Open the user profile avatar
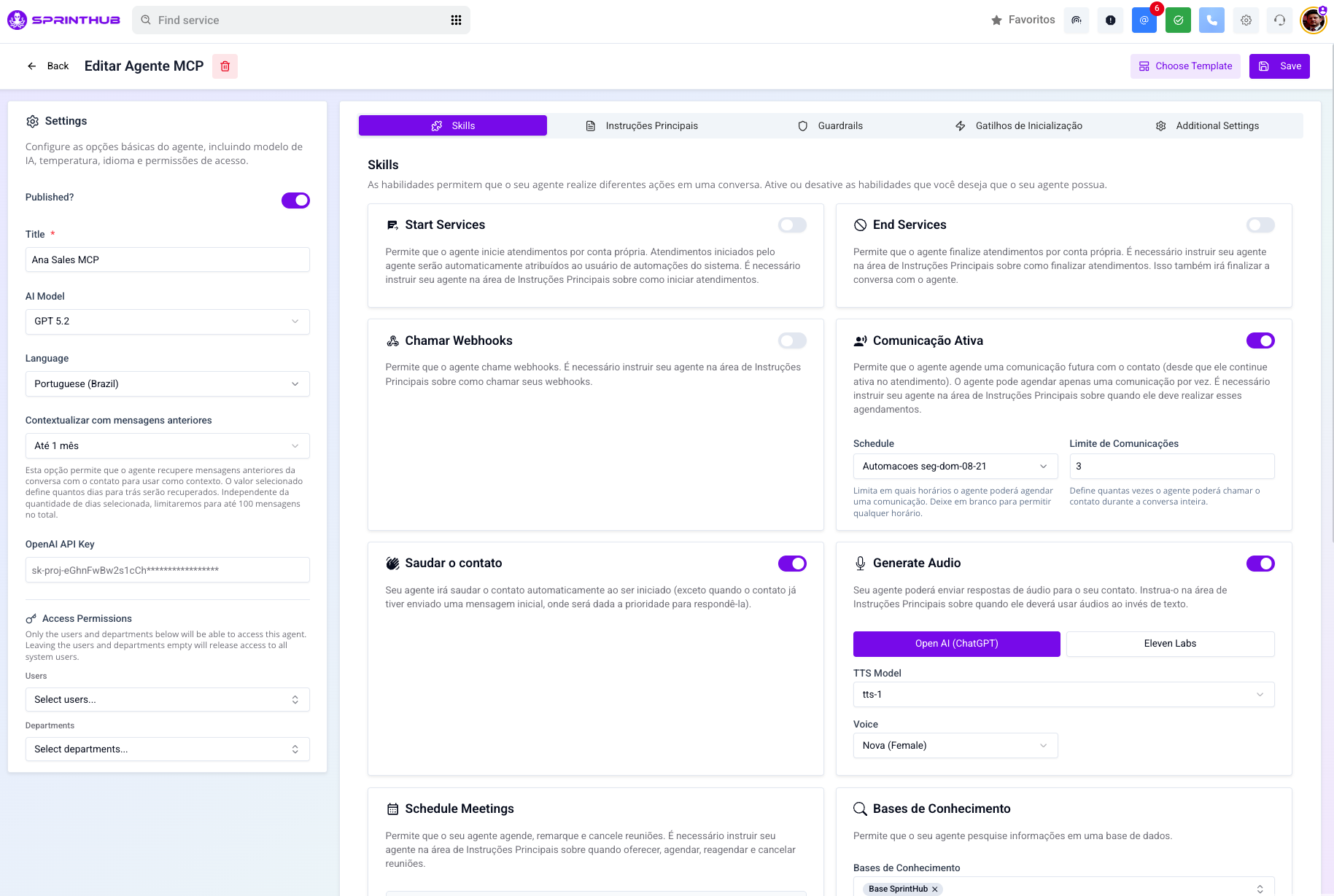 [x=1313, y=20]
